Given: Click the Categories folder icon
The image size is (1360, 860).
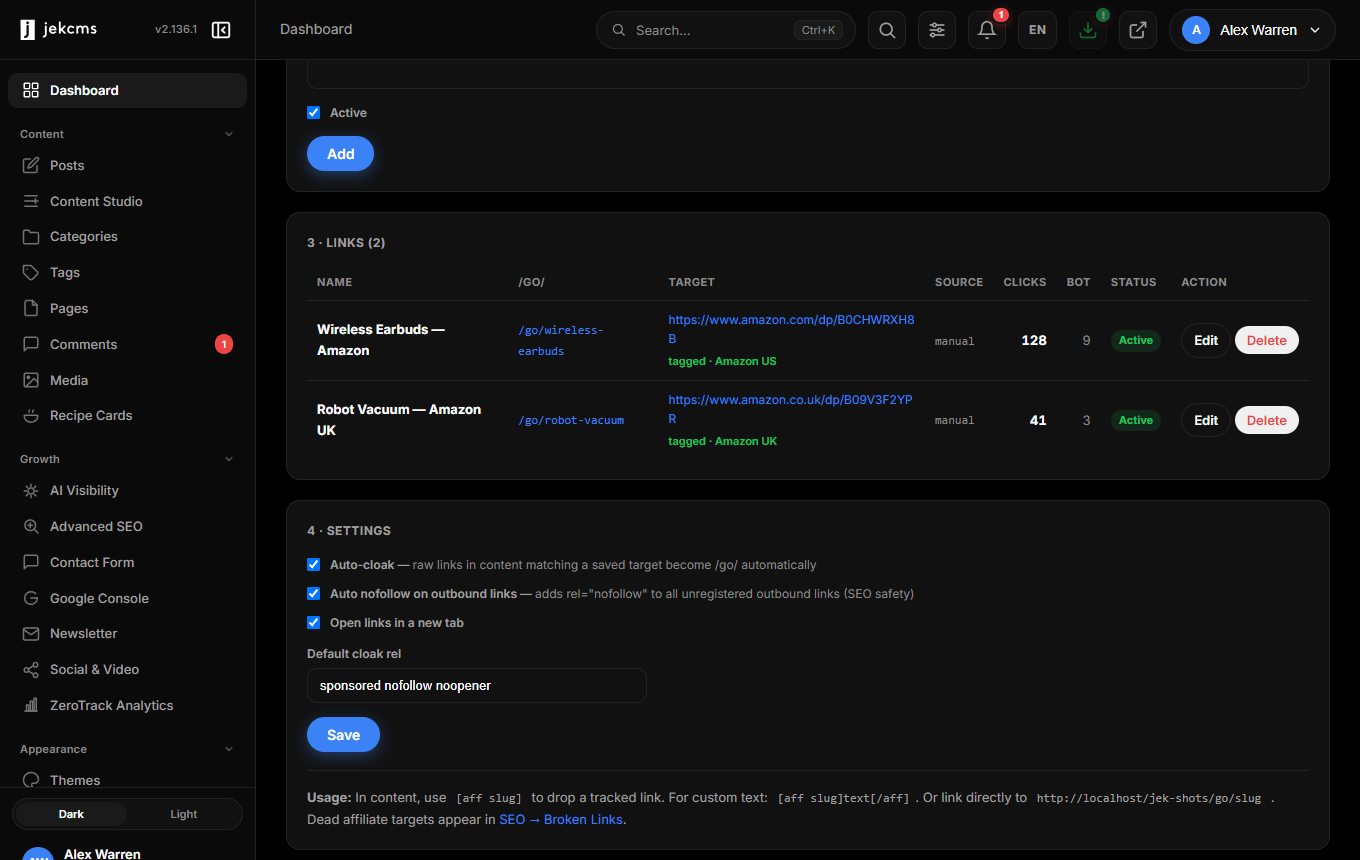Looking at the screenshot, I should (31, 237).
